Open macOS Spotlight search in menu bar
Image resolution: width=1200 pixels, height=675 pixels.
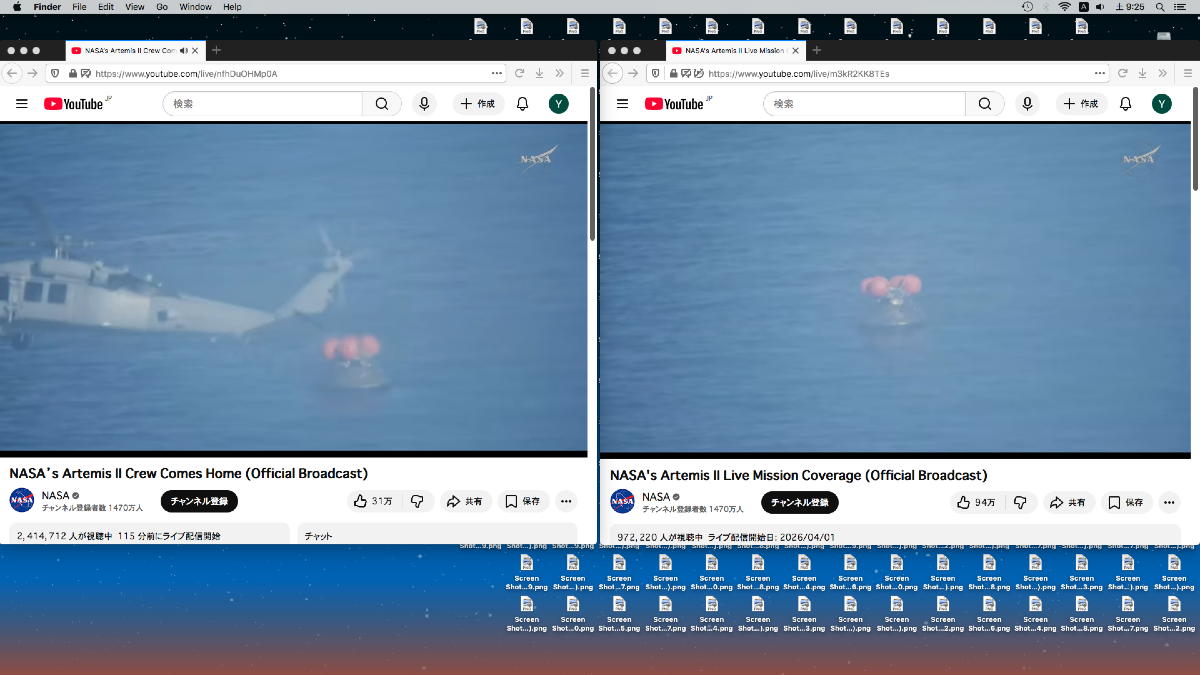[1158, 7]
